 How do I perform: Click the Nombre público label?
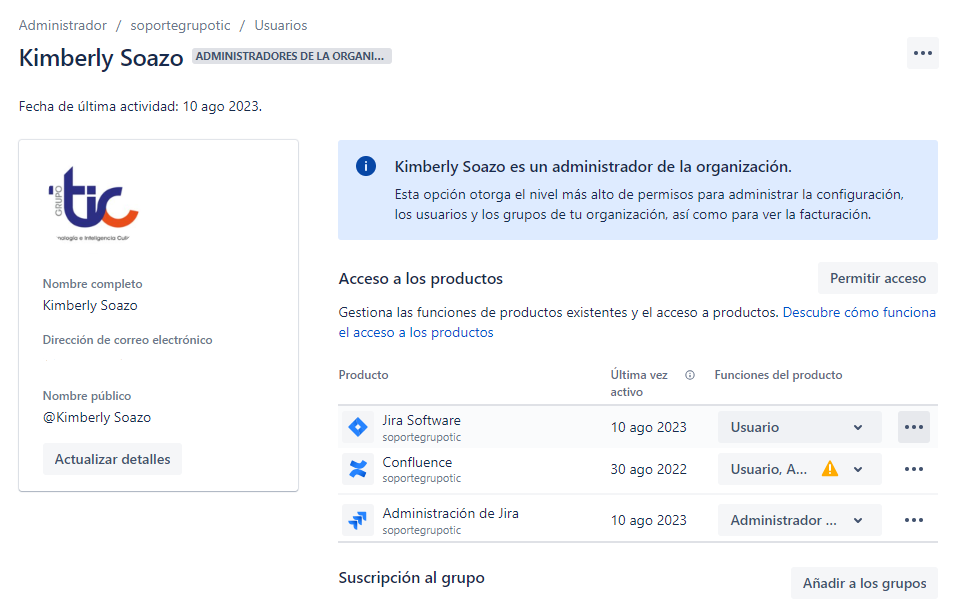click(x=87, y=396)
